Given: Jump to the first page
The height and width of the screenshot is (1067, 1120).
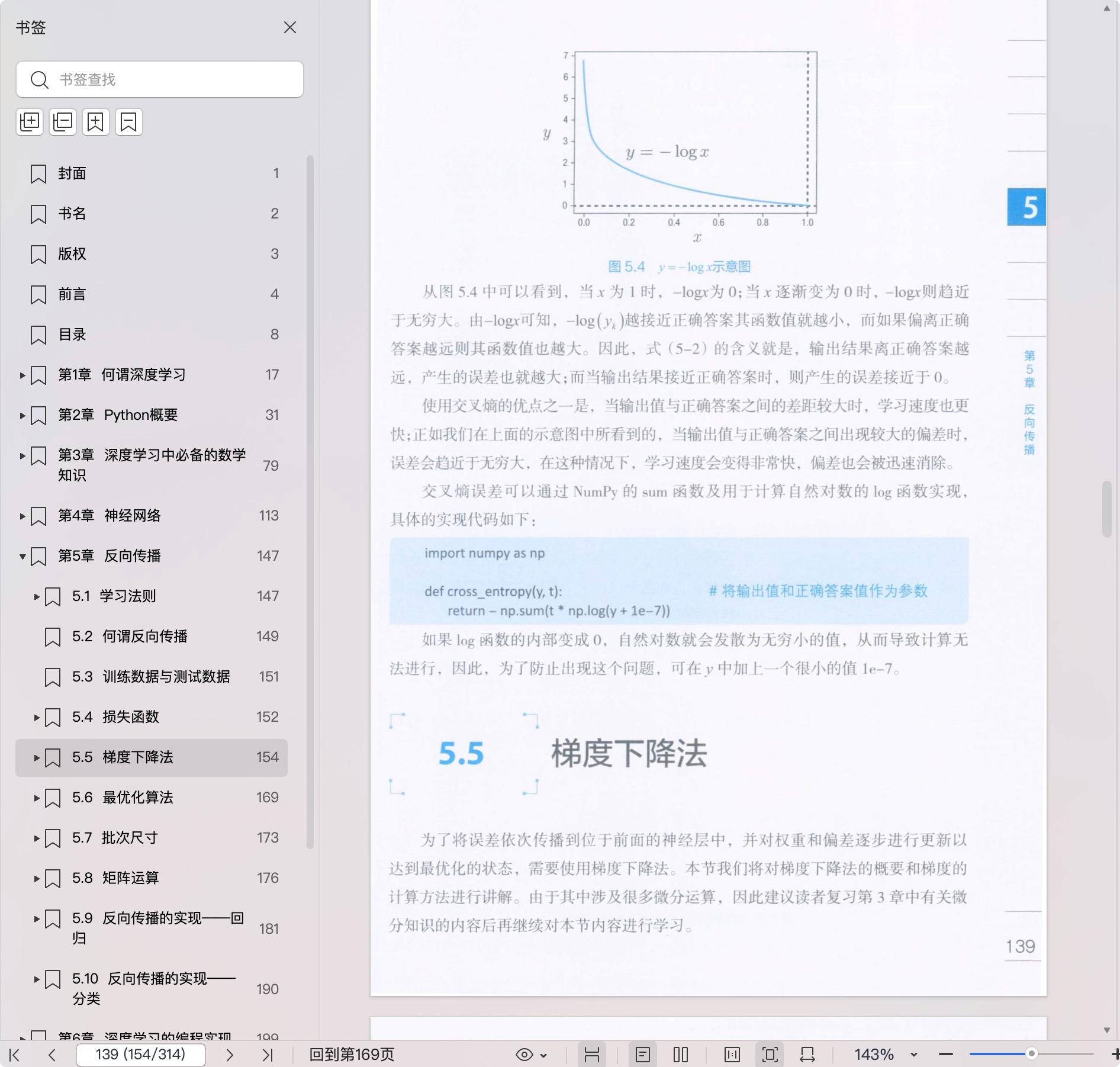Looking at the screenshot, I should (15, 1055).
